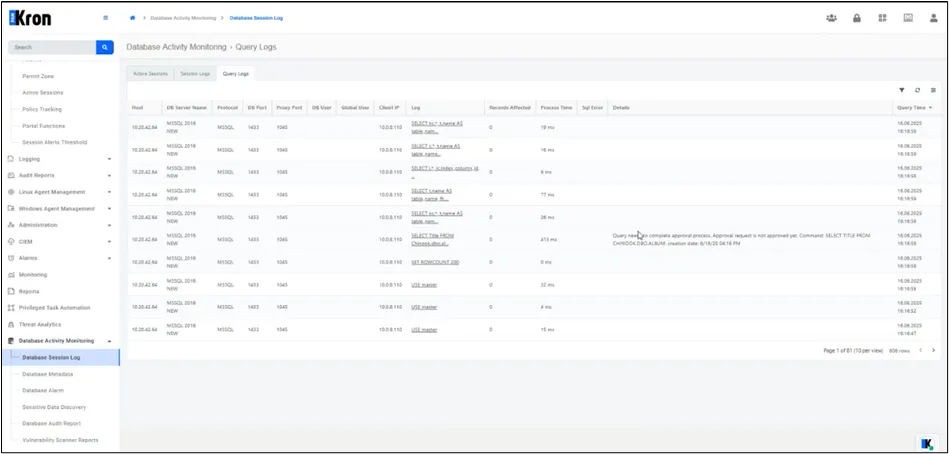Click the Database Activity Monitoring icon
This screenshot has height=454, width=949.
(11, 341)
